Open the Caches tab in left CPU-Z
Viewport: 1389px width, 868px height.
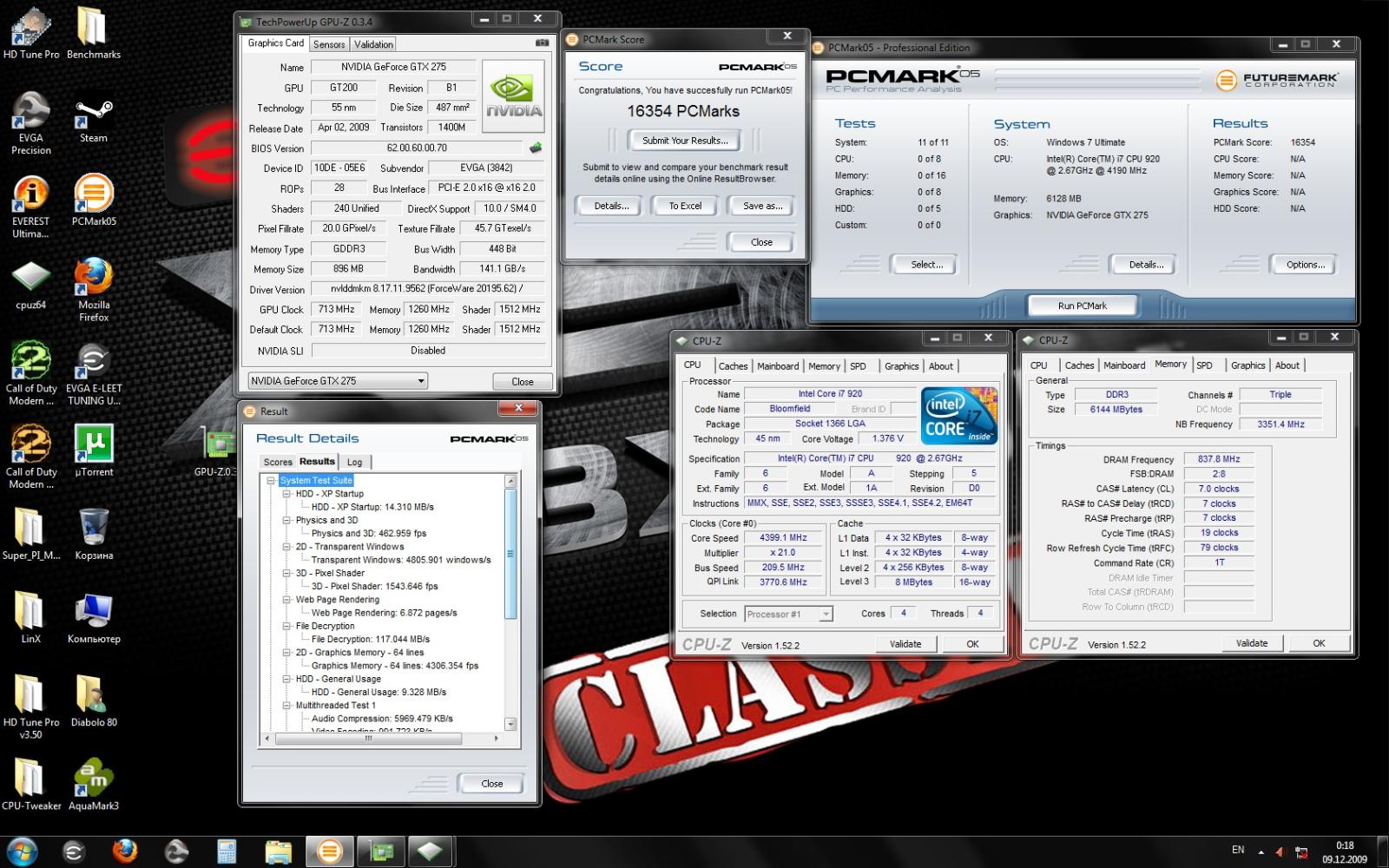click(733, 366)
